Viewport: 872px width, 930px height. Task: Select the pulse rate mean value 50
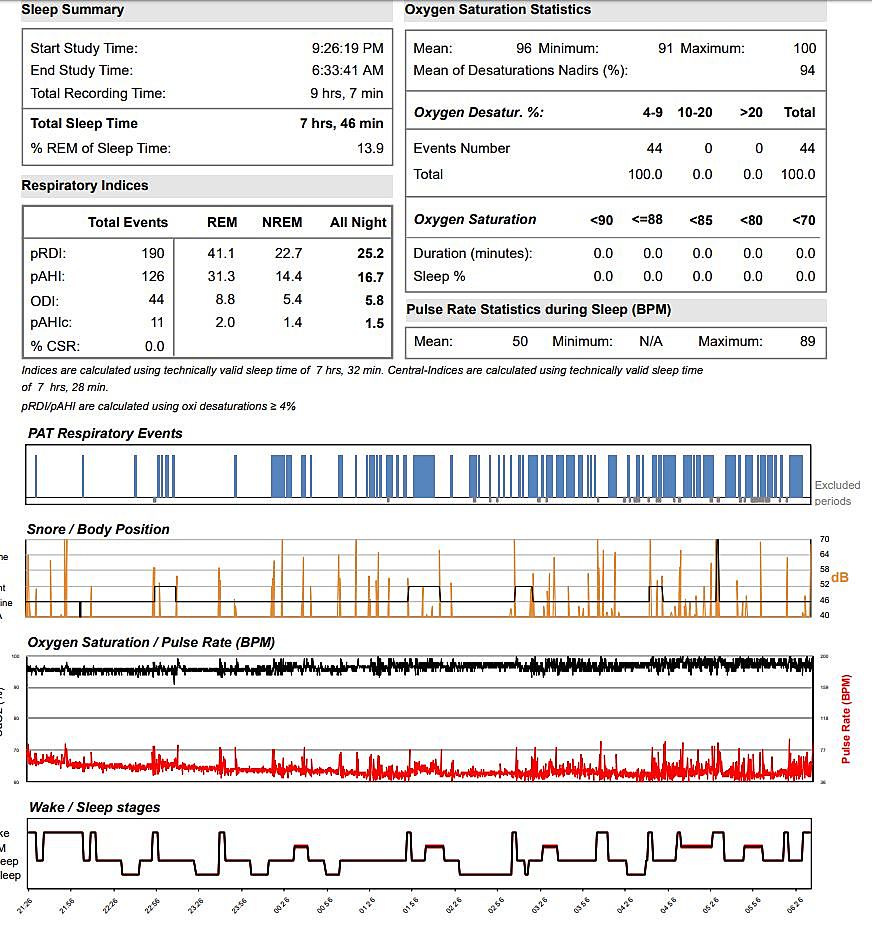tap(520, 342)
